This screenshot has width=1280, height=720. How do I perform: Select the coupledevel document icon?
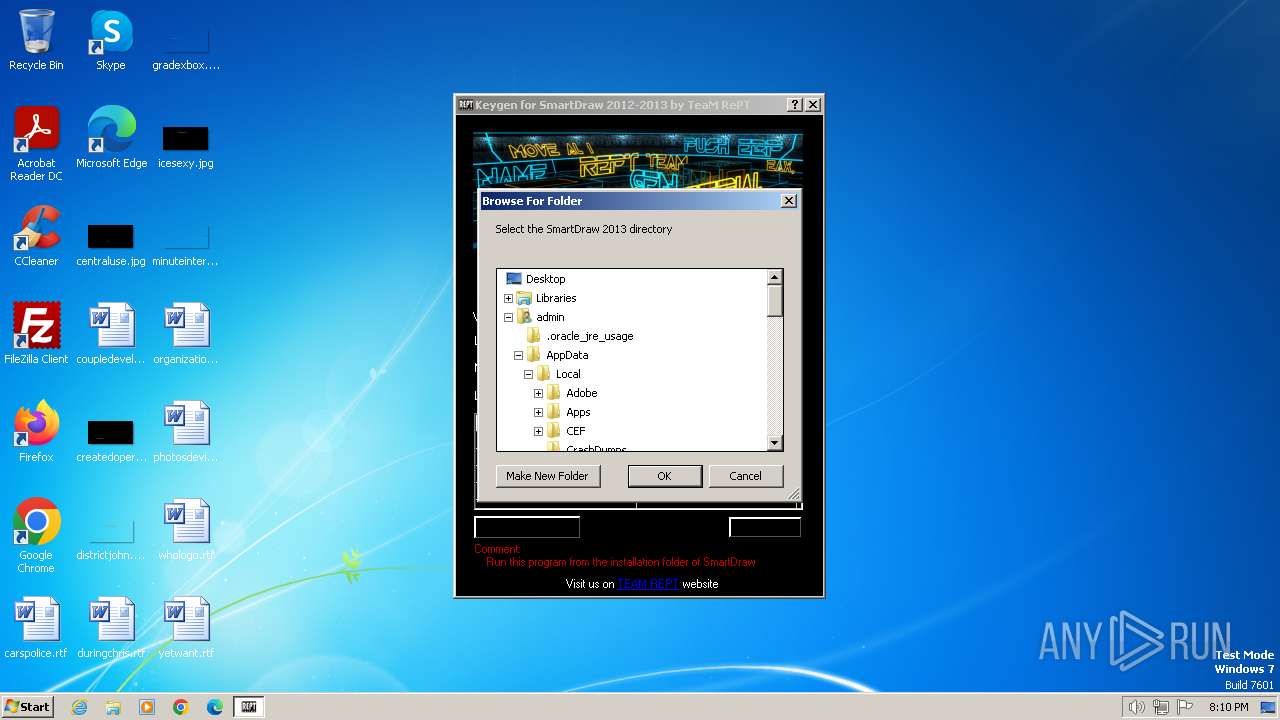click(111, 334)
